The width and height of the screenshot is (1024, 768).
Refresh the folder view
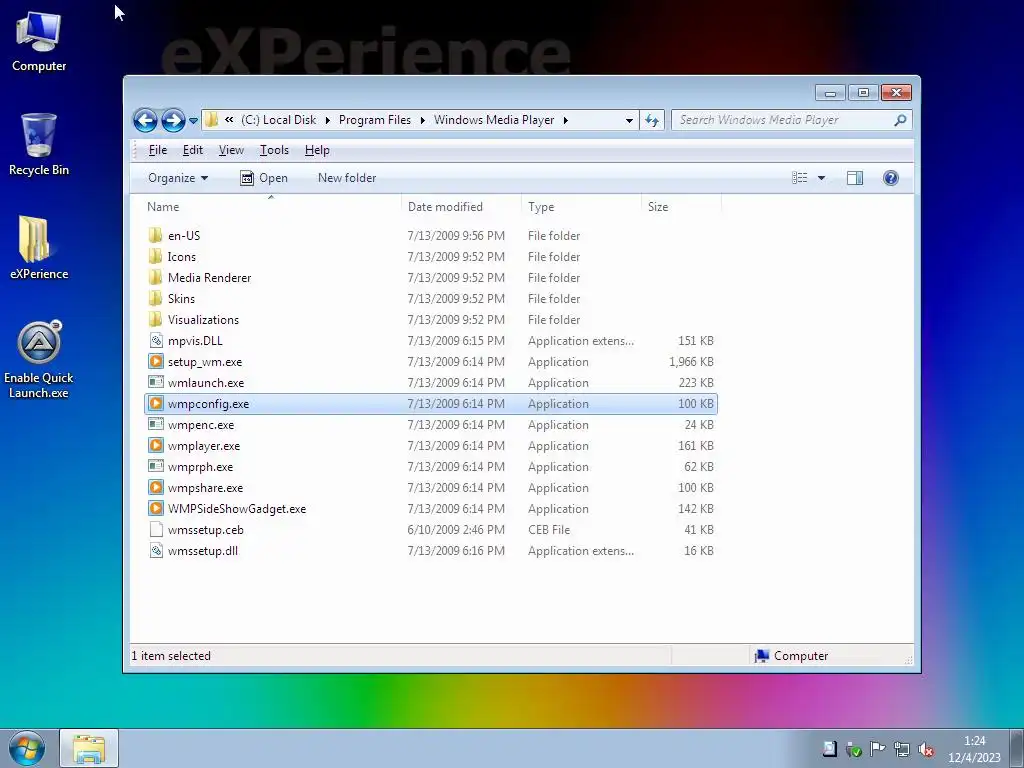pos(652,120)
